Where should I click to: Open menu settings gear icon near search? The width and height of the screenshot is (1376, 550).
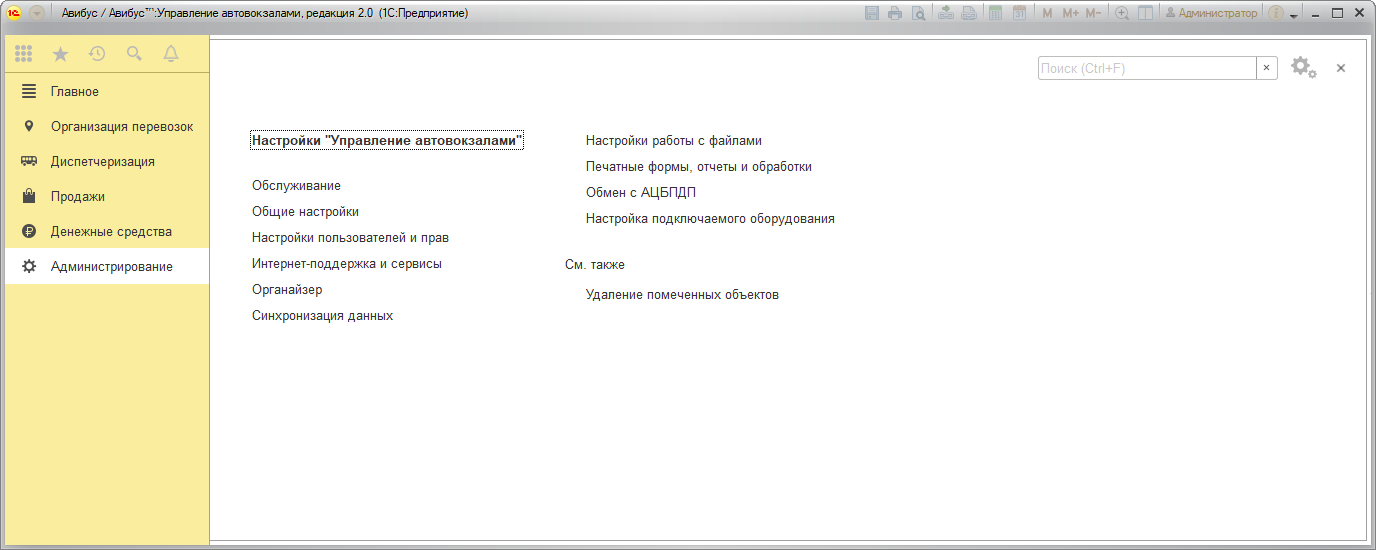[x=1302, y=67]
